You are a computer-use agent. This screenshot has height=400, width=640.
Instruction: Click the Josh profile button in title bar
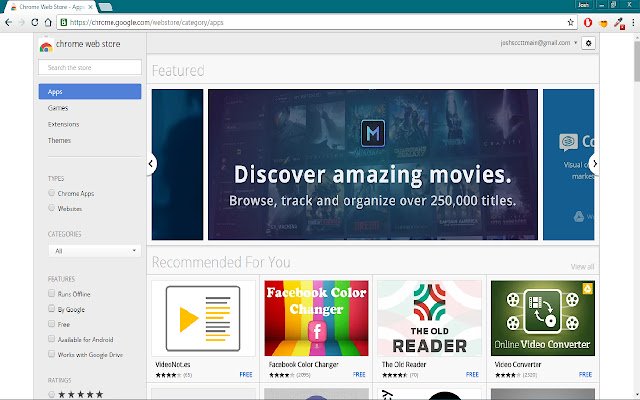click(584, 4)
